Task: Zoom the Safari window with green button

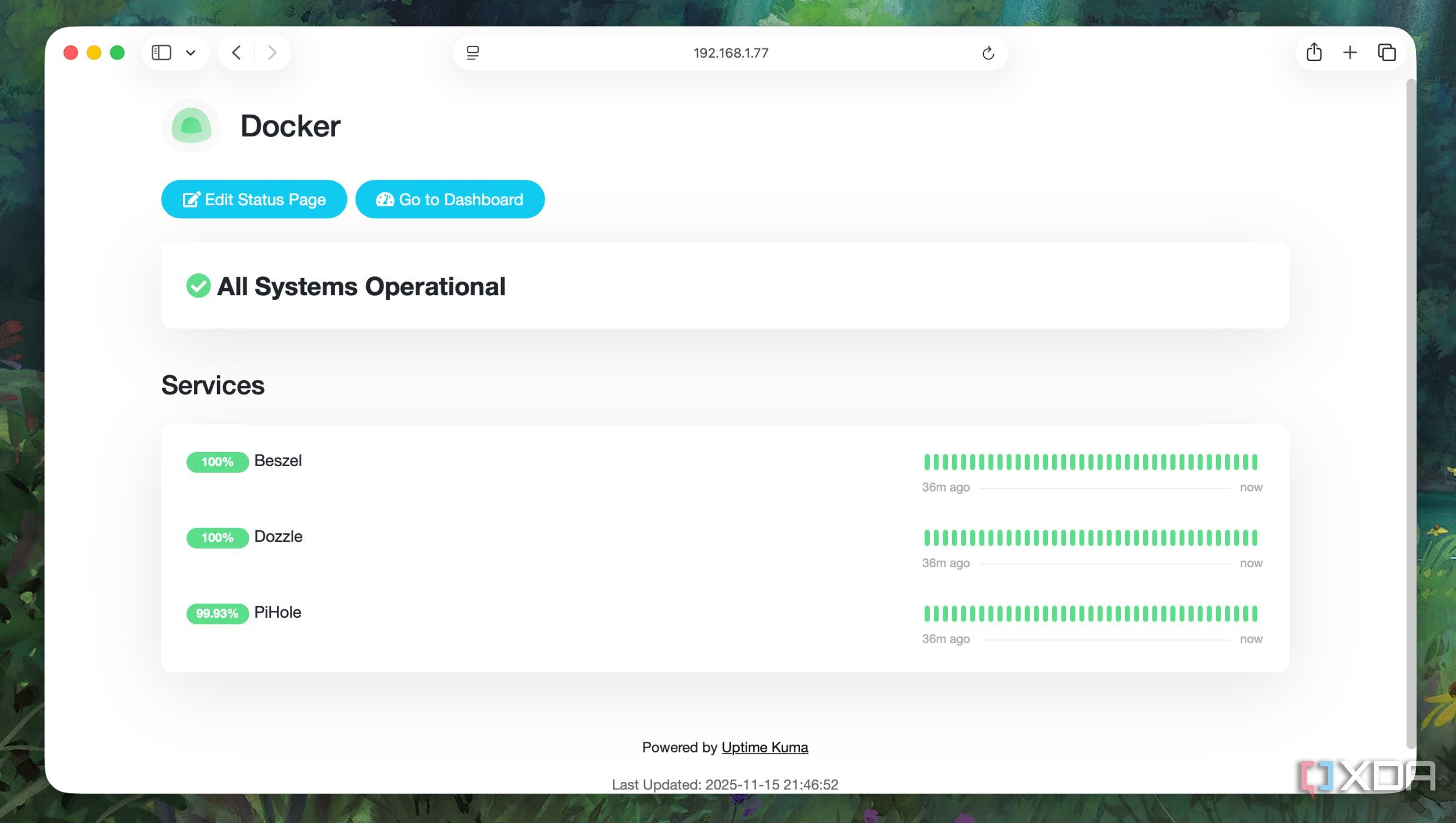Action: pos(118,53)
